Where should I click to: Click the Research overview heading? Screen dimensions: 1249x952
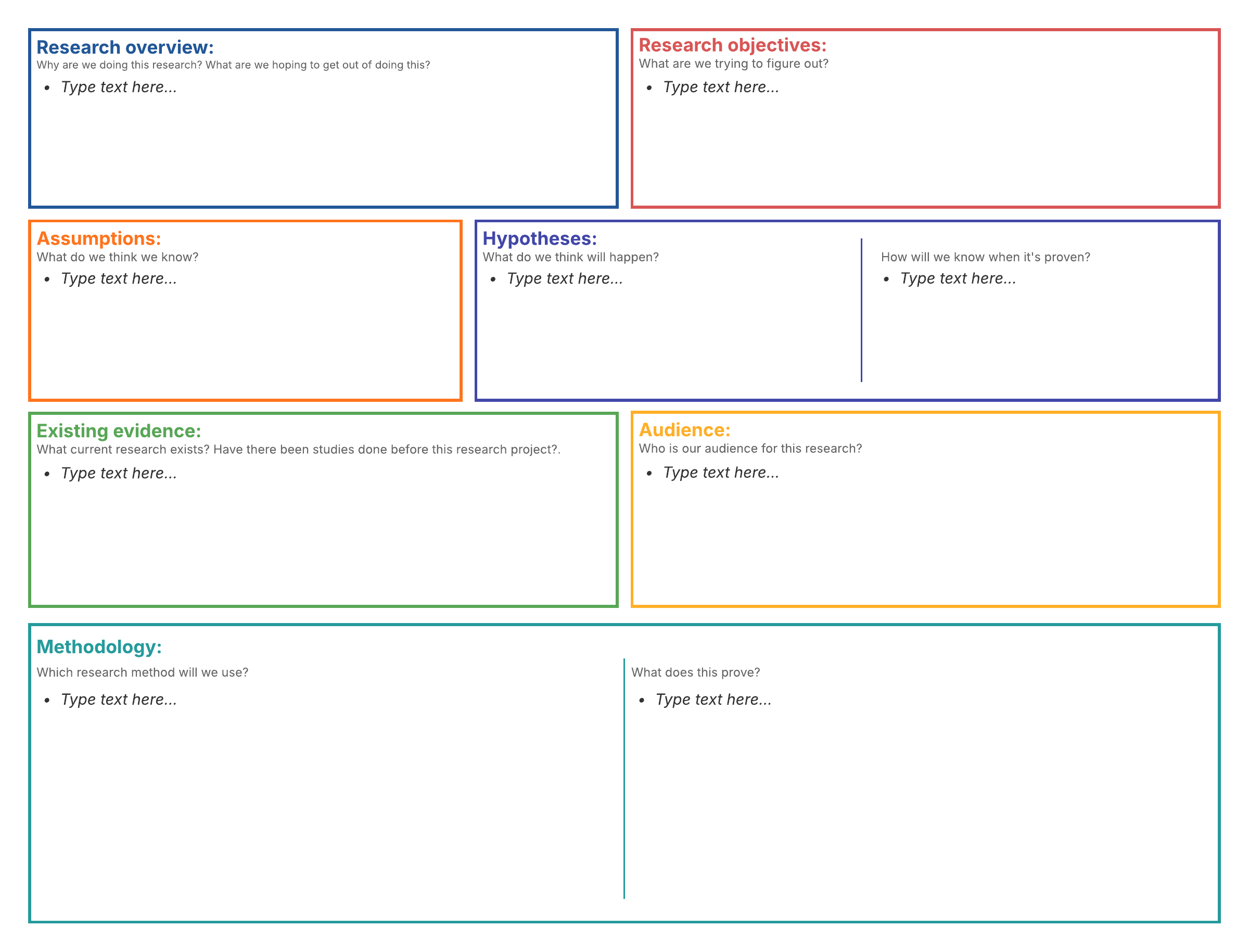click(124, 47)
